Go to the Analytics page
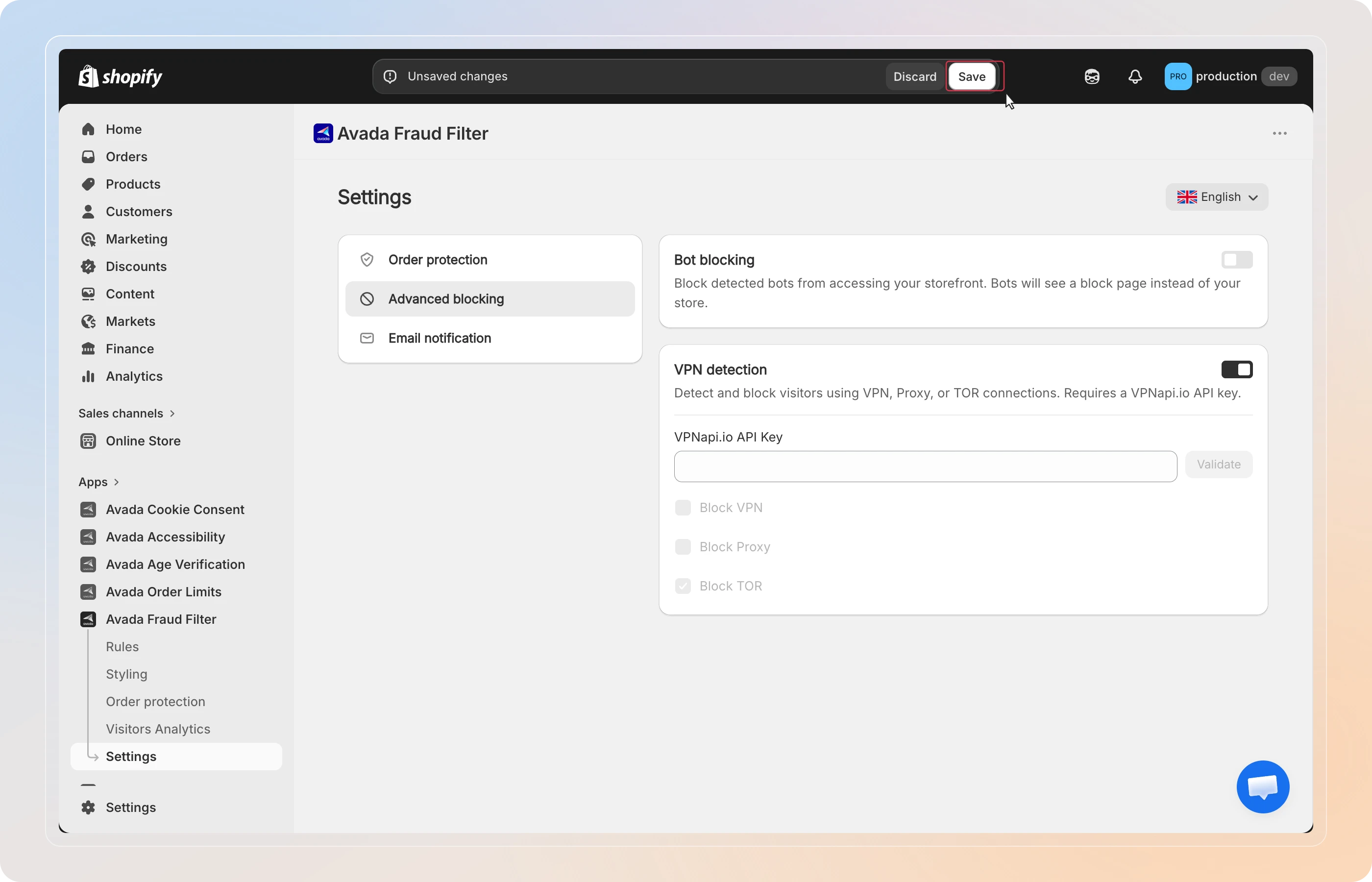This screenshot has width=1372, height=882. (135, 377)
